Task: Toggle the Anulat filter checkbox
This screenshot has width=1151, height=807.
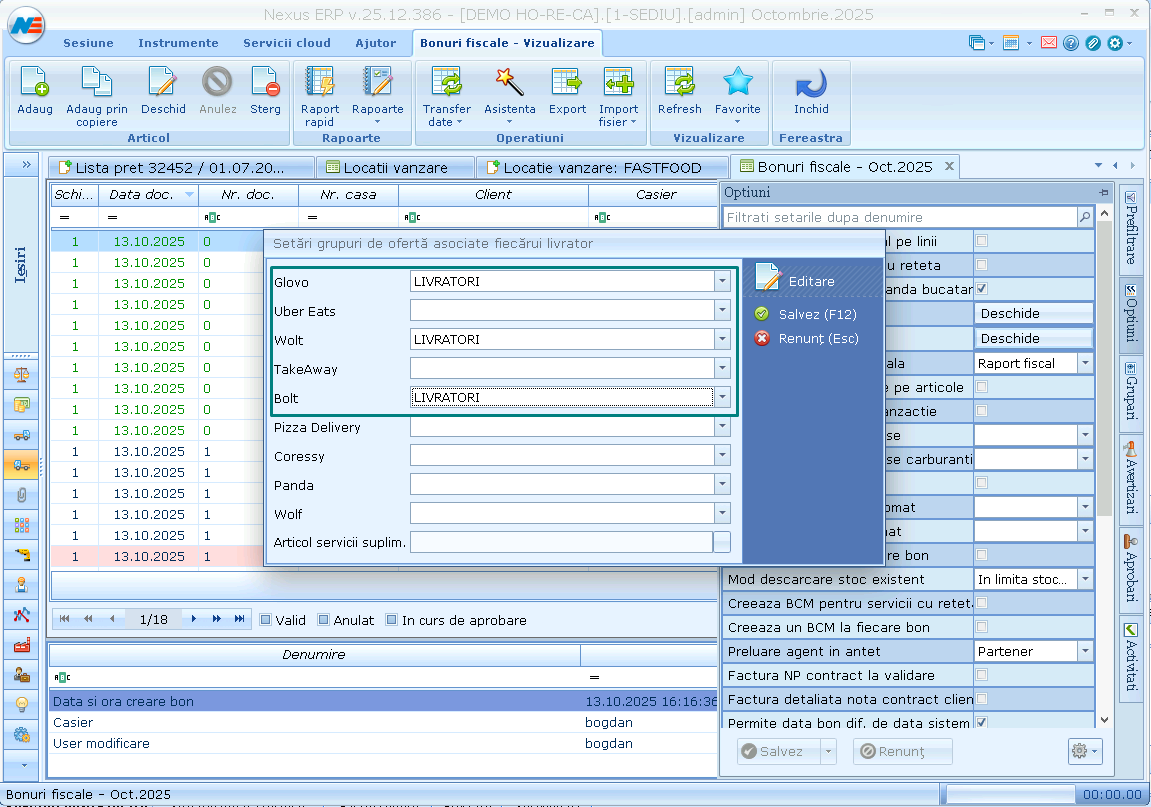Action: click(324, 620)
